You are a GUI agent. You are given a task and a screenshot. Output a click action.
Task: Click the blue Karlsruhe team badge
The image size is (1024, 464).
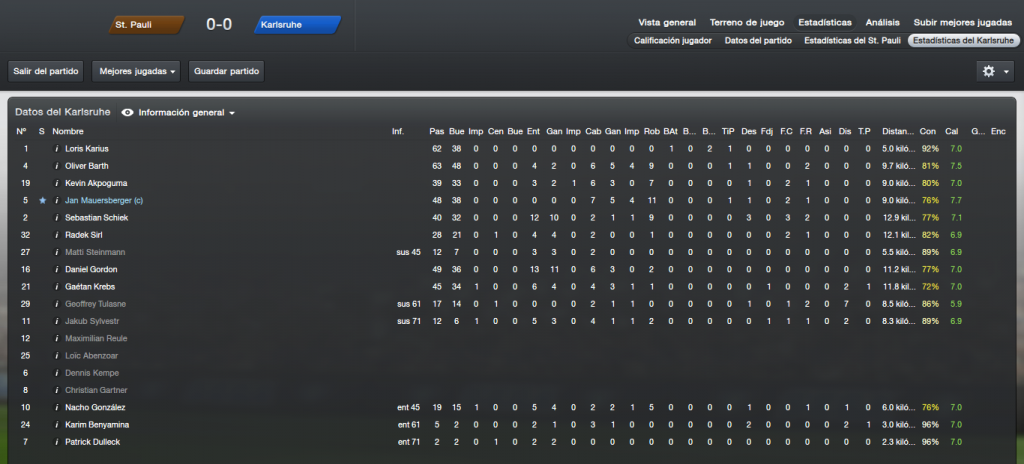298,25
